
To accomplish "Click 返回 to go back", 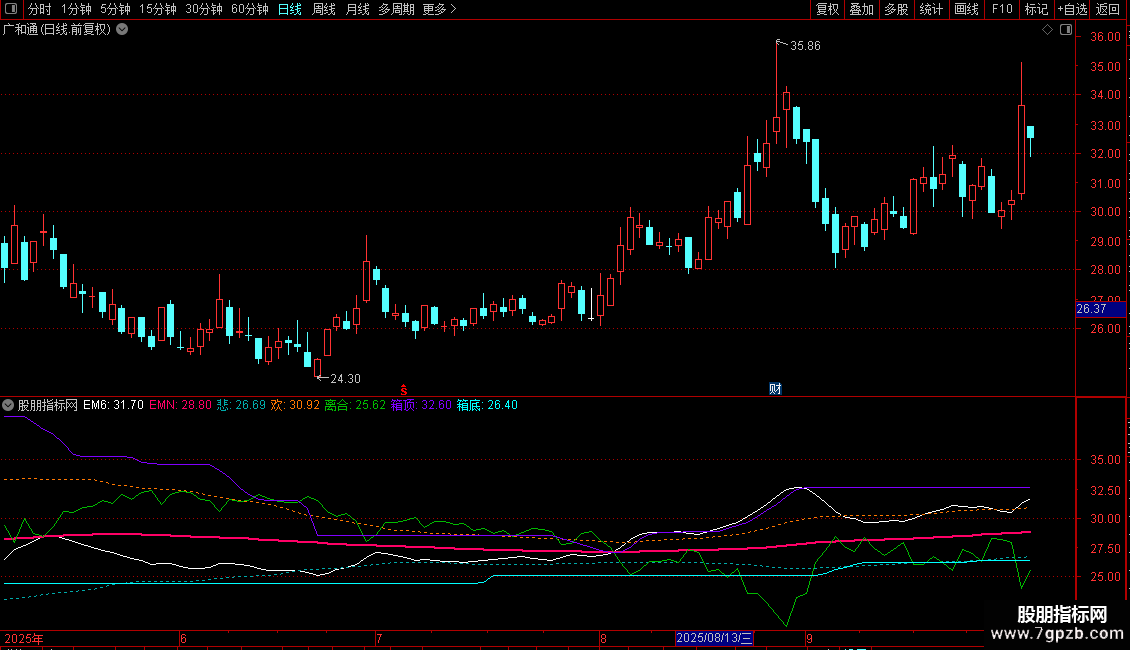I will tap(1108, 9).
